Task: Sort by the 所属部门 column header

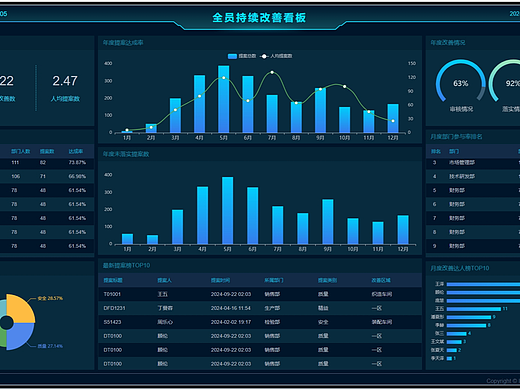Action: click(274, 280)
